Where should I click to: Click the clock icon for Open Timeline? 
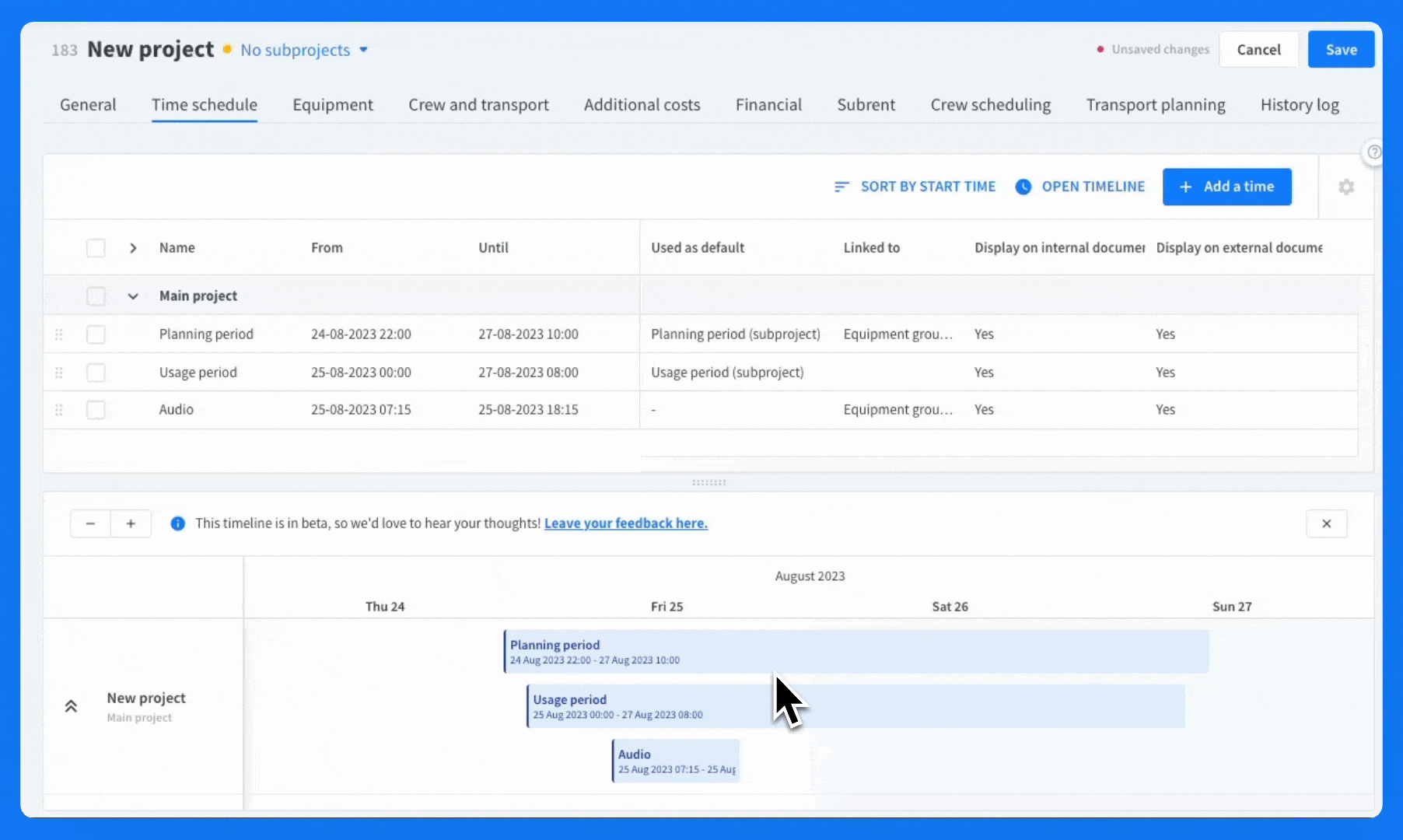coord(1023,187)
